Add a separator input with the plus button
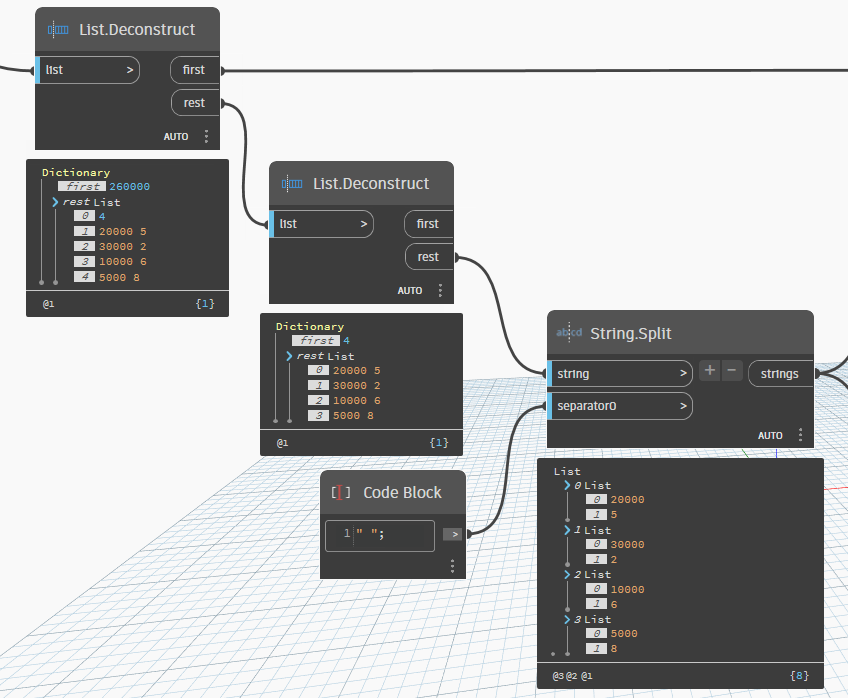The image size is (848, 698). tap(710, 371)
